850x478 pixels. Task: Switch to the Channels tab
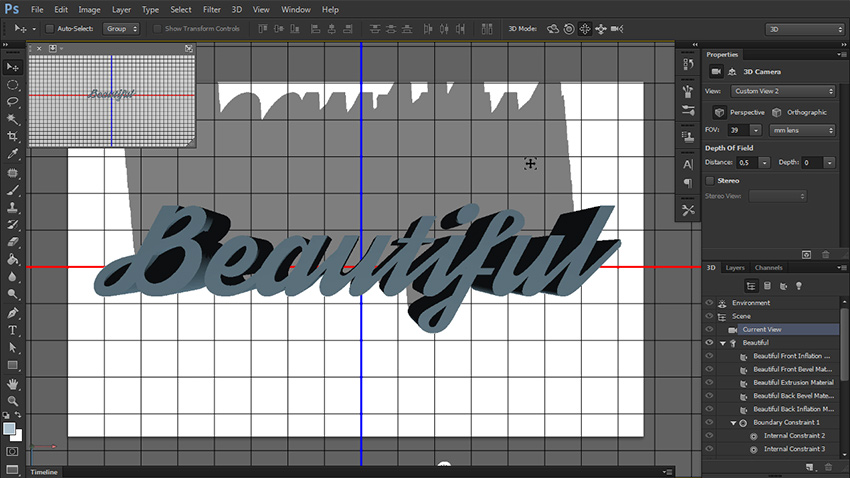[x=768, y=268]
